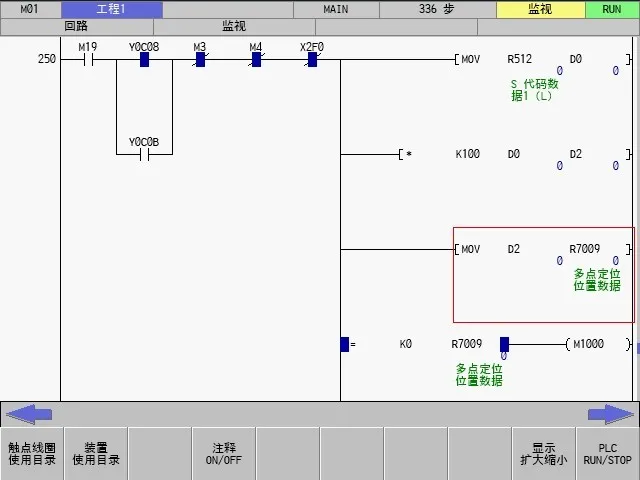Select the Y0C08 contact in rung 250
The image size is (640, 480).
coord(144,60)
